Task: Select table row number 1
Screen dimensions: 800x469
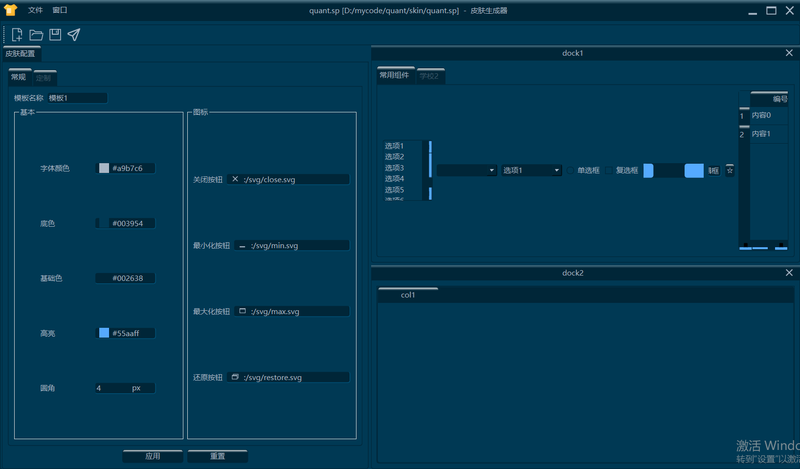Action: click(x=744, y=116)
